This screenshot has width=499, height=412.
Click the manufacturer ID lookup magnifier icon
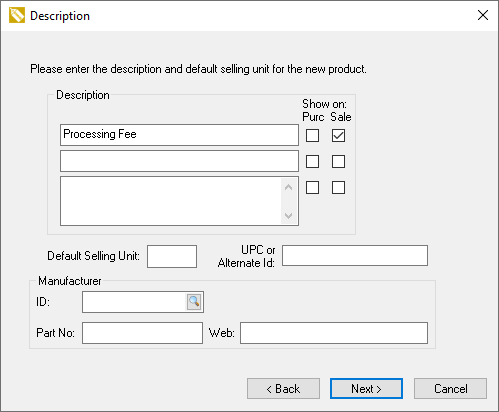click(x=194, y=302)
